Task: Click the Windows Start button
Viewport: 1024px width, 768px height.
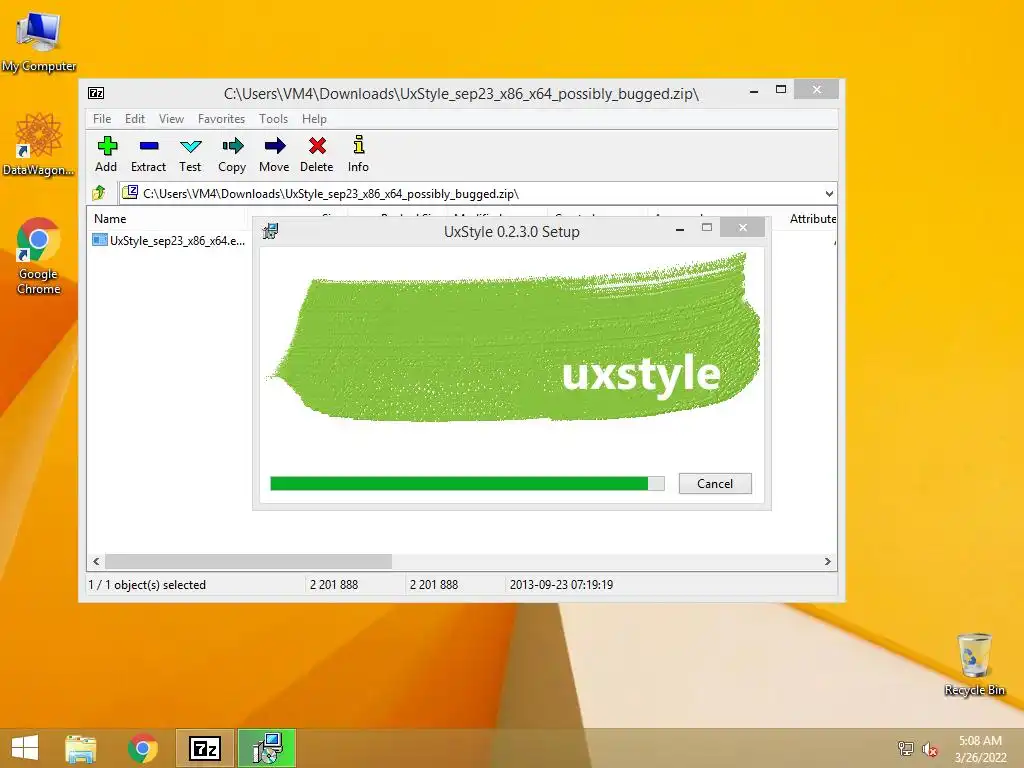Action: point(25,748)
